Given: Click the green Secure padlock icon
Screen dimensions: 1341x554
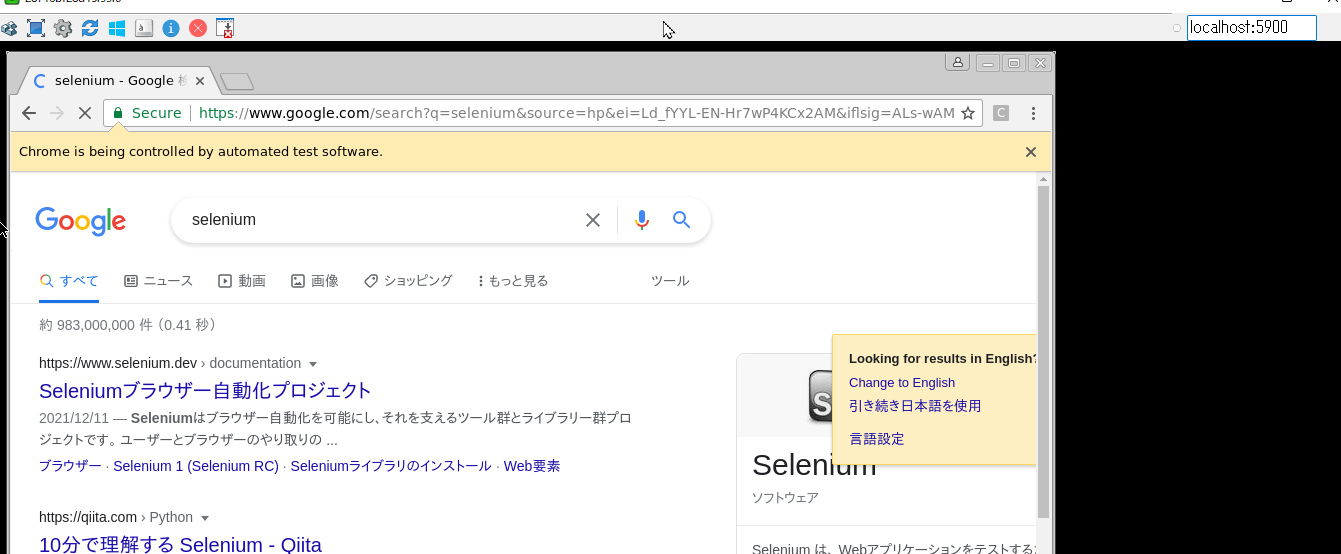Looking at the screenshot, I should tap(118, 113).
